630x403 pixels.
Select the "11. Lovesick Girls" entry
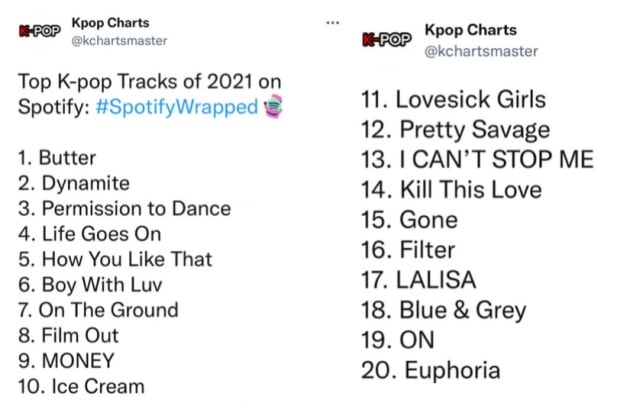[453, 99]
